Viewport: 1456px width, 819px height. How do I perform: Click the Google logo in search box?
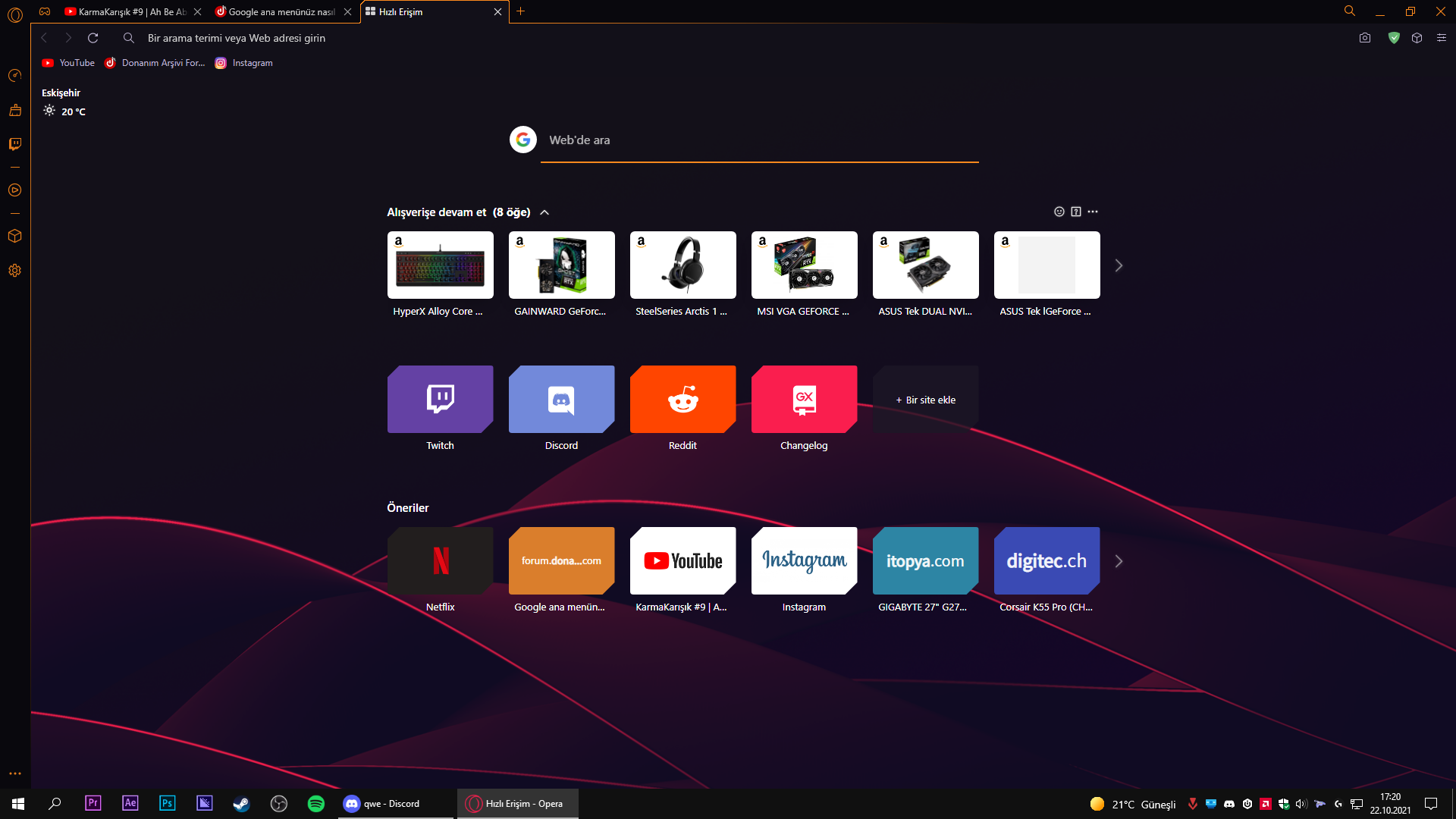pos(523,140)
